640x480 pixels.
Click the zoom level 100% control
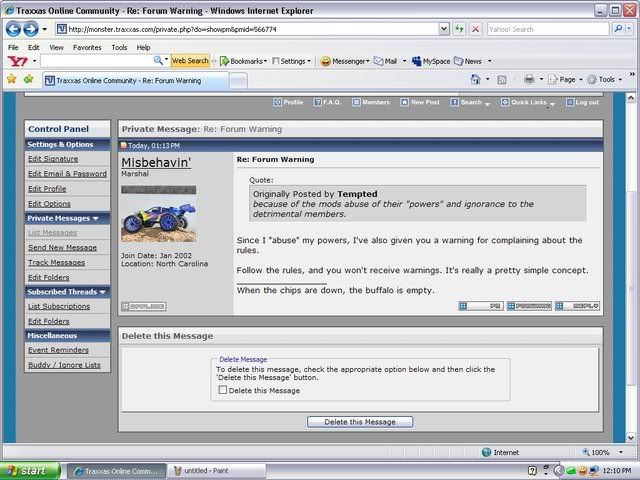603,452
